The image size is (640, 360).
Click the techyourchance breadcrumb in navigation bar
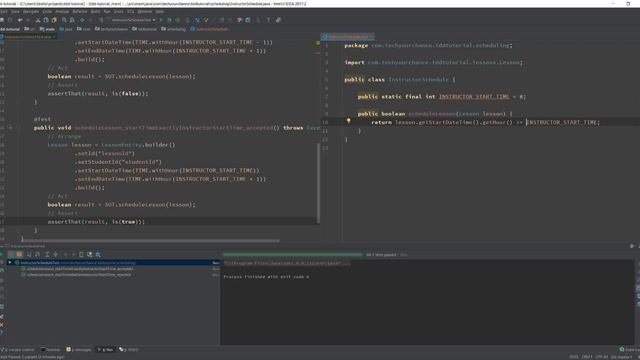111,29
